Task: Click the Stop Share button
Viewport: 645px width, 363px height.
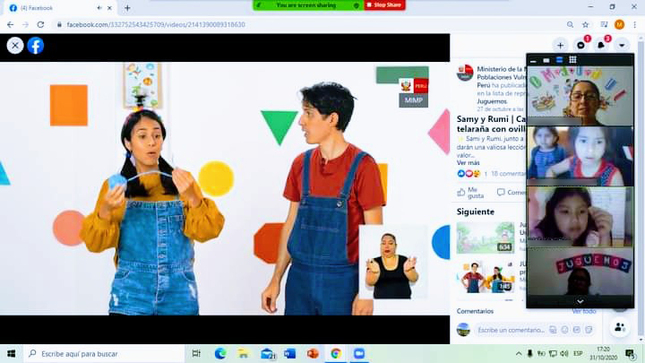Action: (384, 5)
